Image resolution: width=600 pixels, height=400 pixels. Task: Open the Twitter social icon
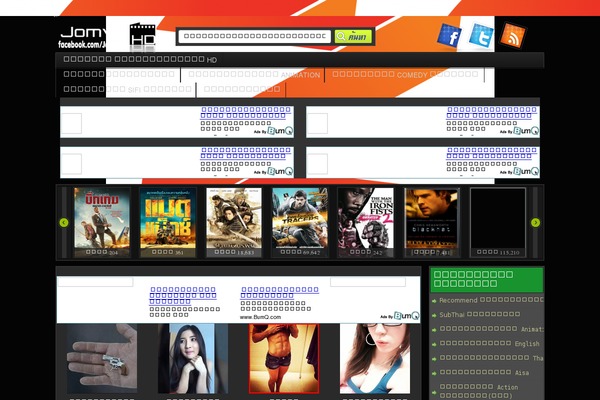pos(482,36)
